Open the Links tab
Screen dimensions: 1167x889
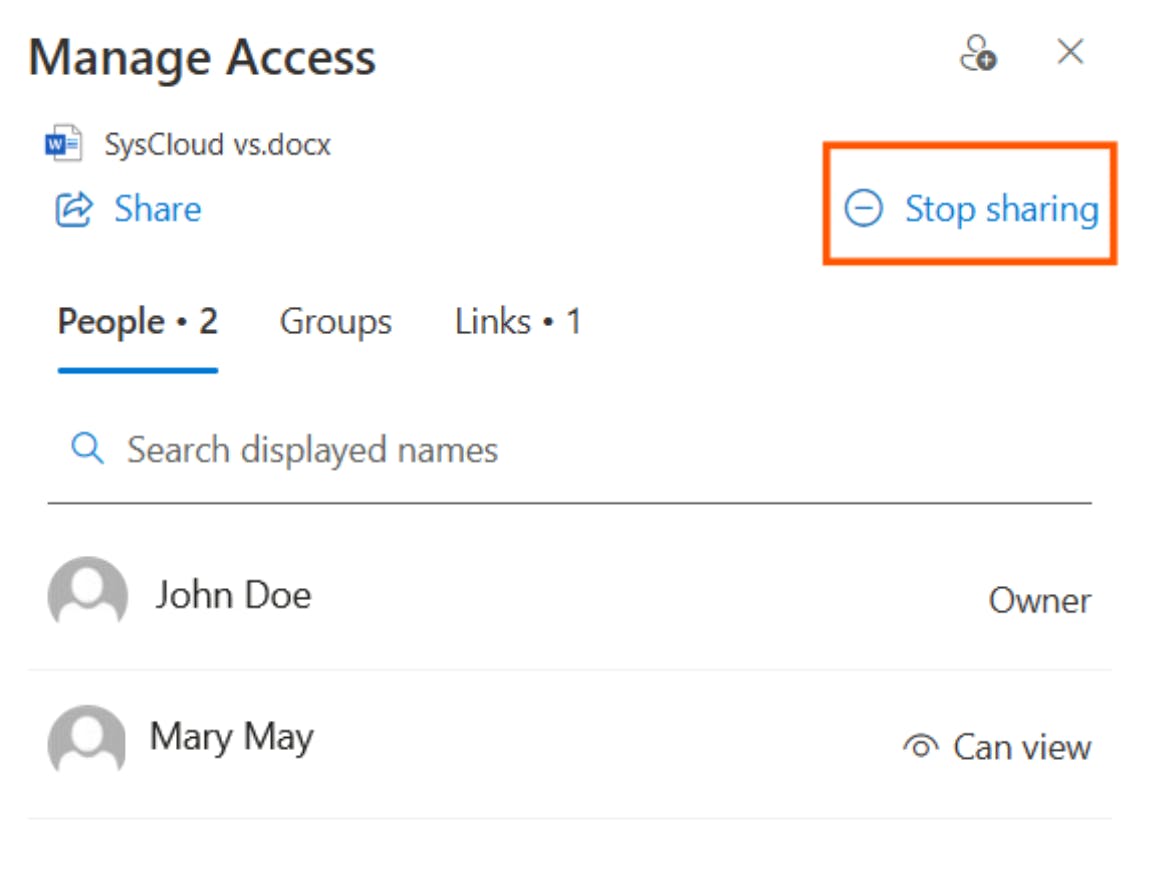[518, 322]
